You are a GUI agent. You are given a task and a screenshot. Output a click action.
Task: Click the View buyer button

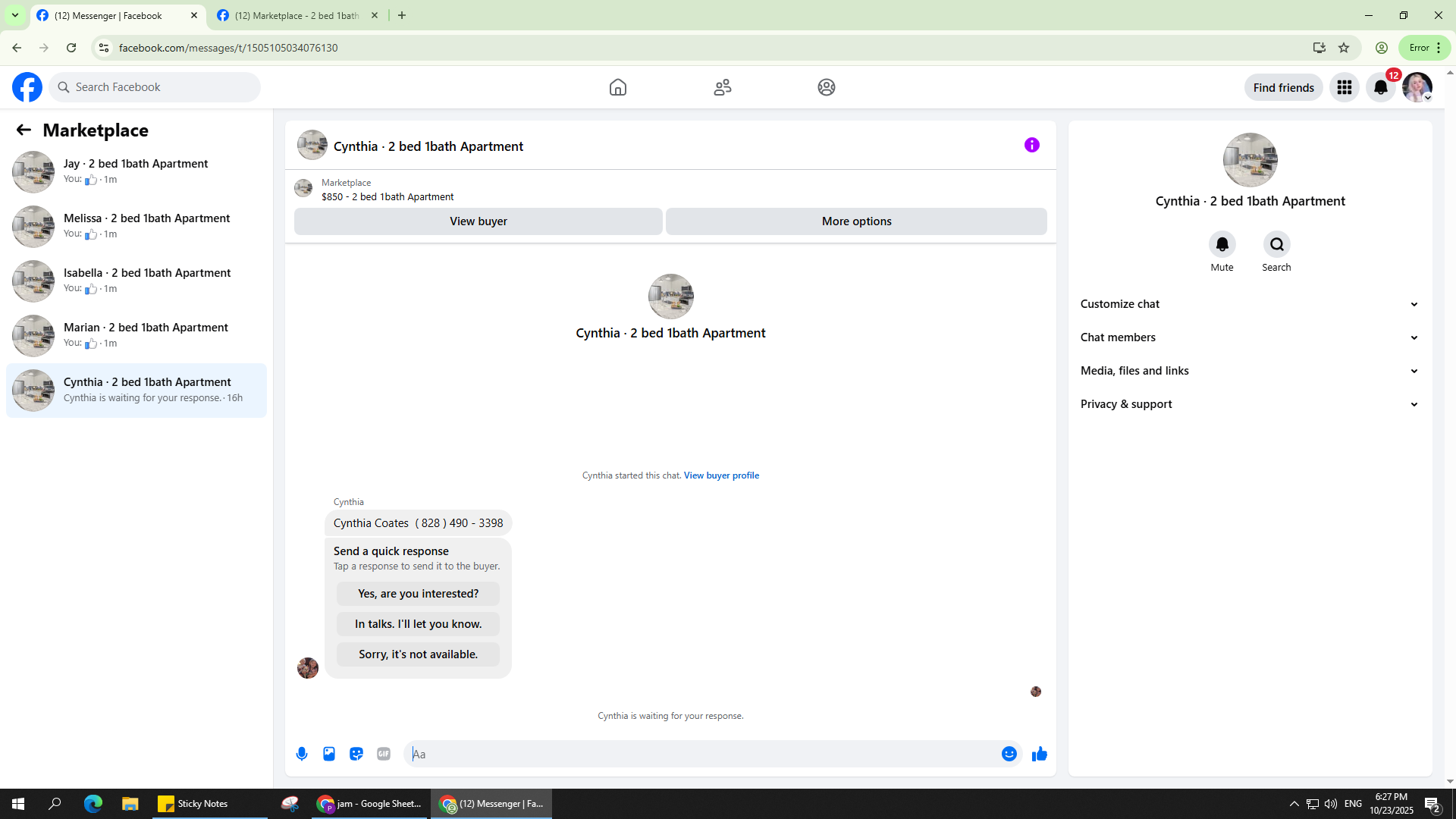[x=478, y=221]
